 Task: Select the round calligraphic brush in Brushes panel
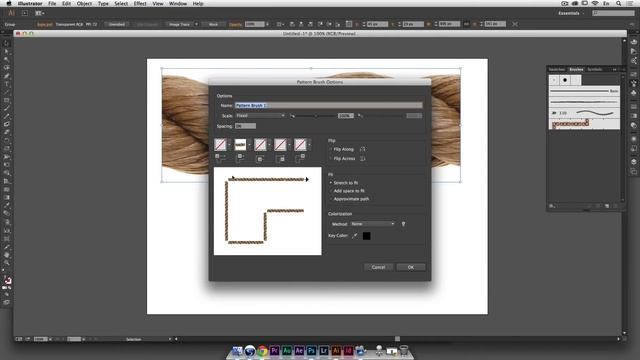(565, 80)
